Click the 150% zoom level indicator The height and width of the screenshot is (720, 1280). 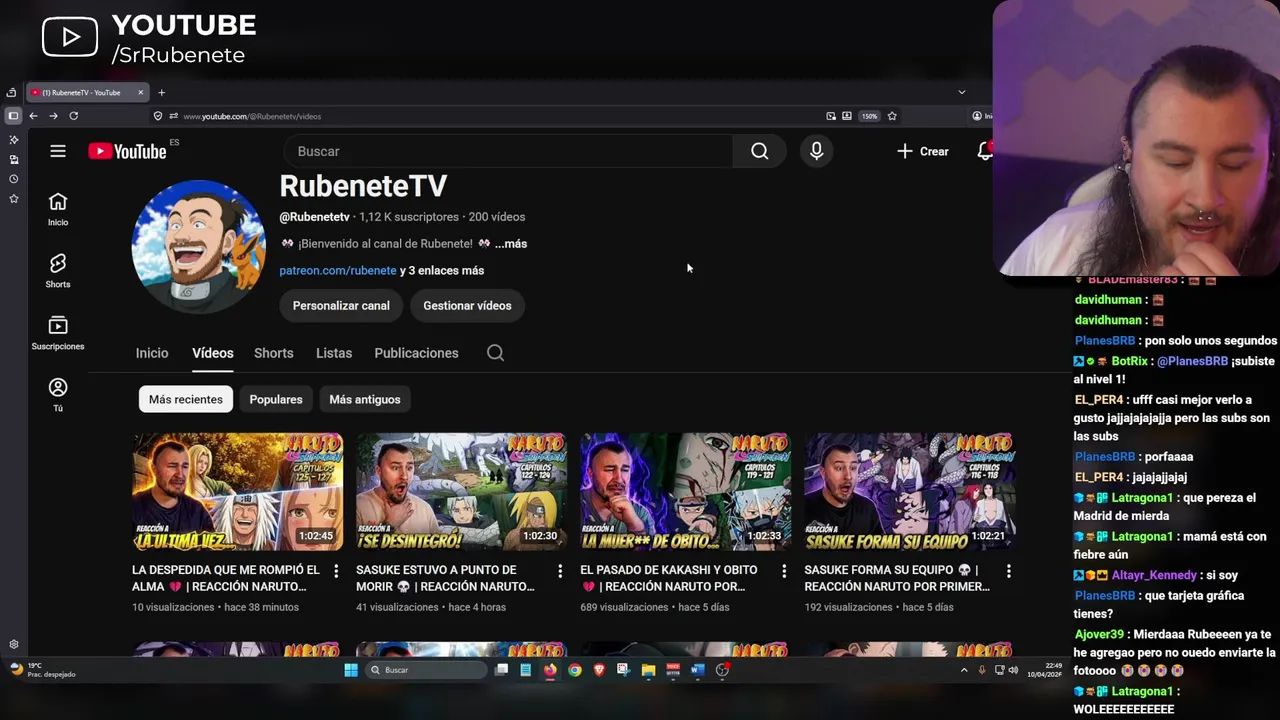click(x=870, y=116)
